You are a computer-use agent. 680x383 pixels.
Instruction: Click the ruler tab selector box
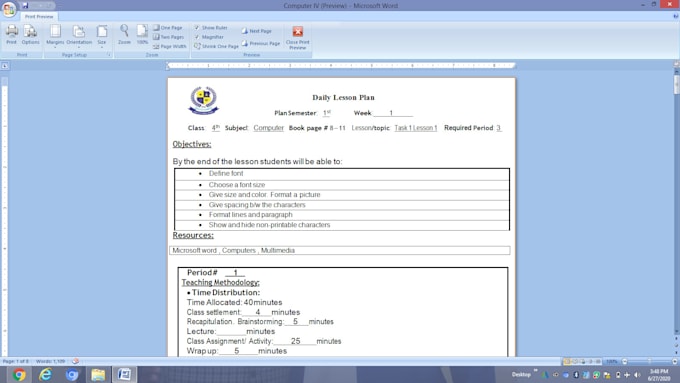5,66
